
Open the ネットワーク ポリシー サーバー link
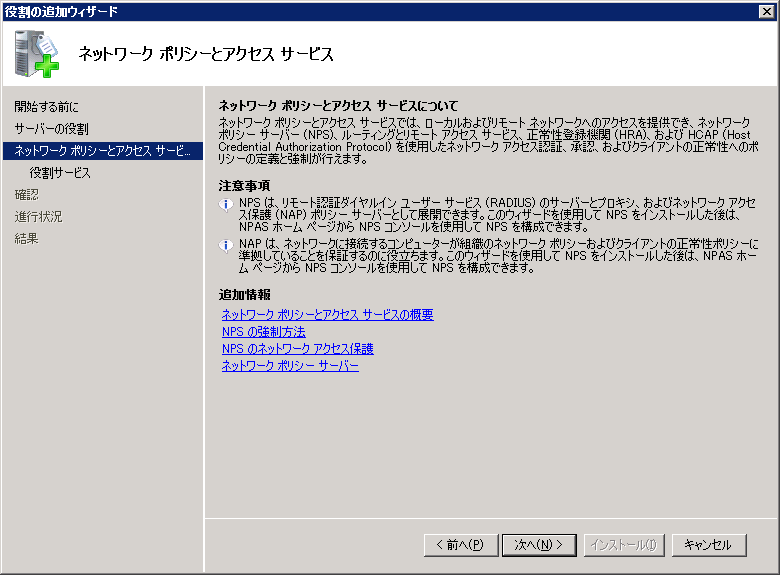(x=290, y=366)
